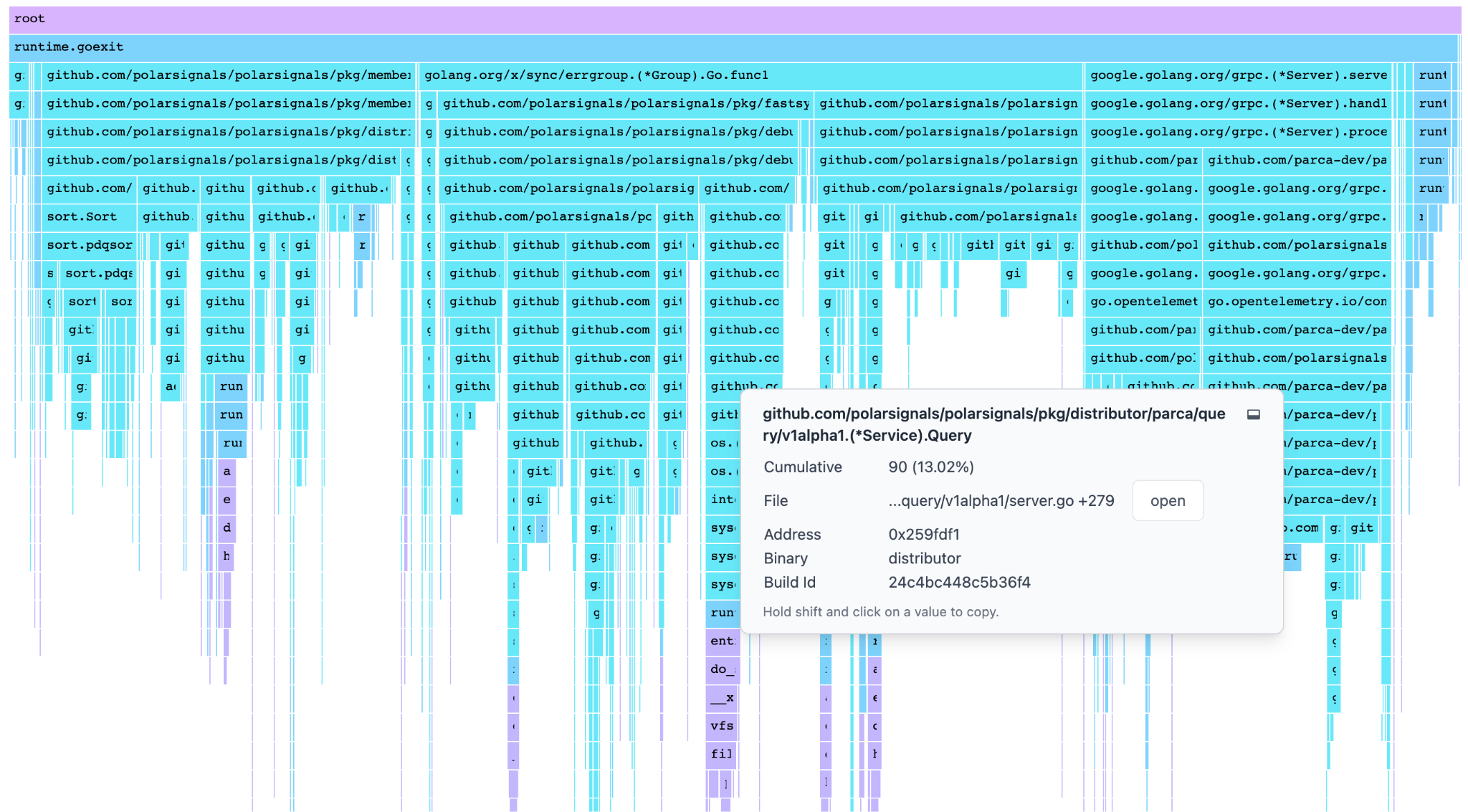Click google.golang.org/grpc.(*Server).handl bar
Viewport: 1468px width, 812px height.
[1238, 104]
